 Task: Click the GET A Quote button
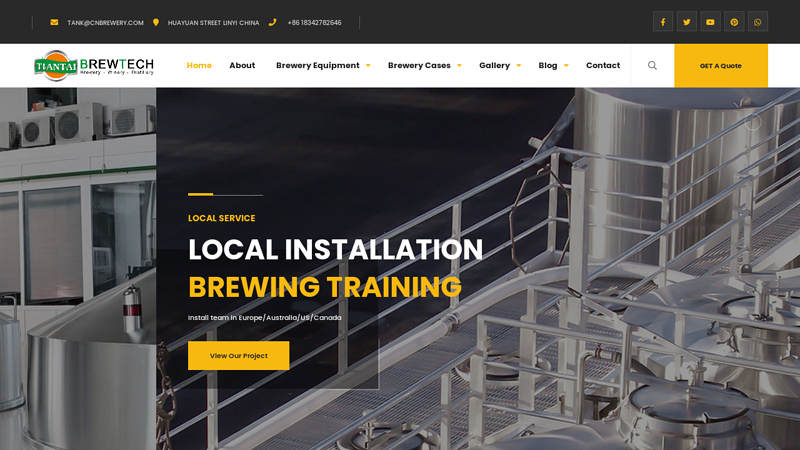click(x=721, y=65)
